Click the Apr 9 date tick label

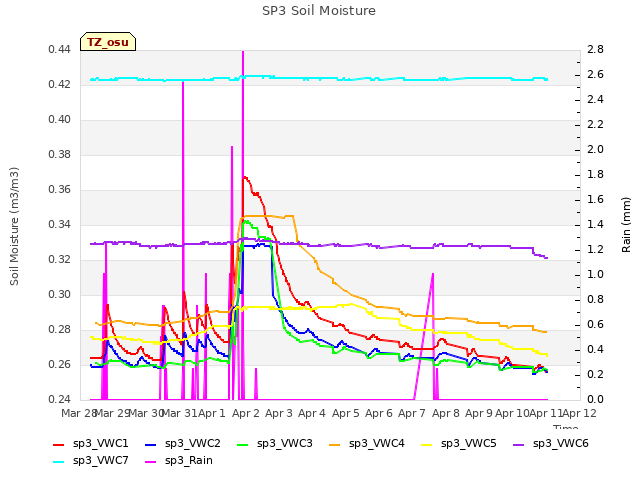[x=479, y=413]
